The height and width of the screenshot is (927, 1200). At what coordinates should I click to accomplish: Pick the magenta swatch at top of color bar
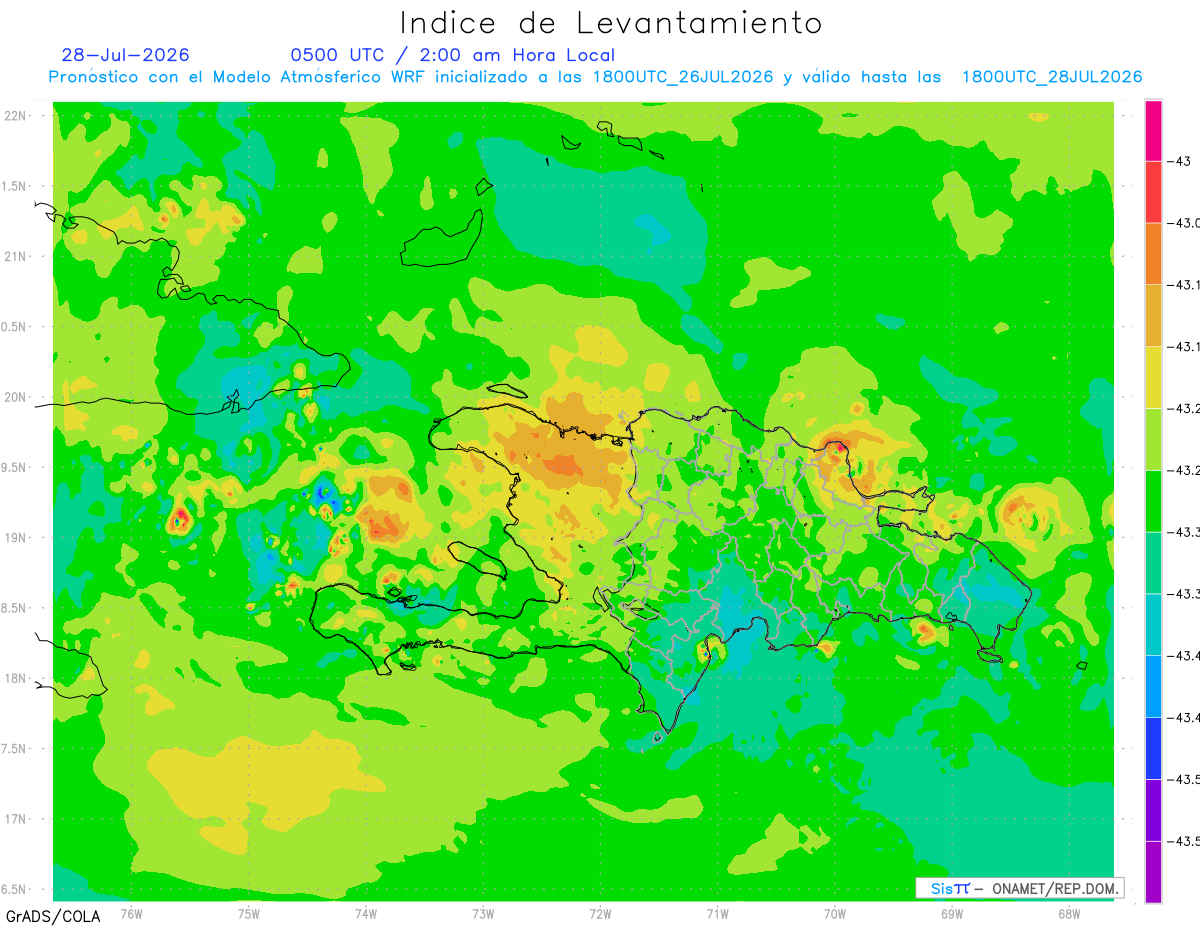pyautogui.click(x=1153, y=130)
